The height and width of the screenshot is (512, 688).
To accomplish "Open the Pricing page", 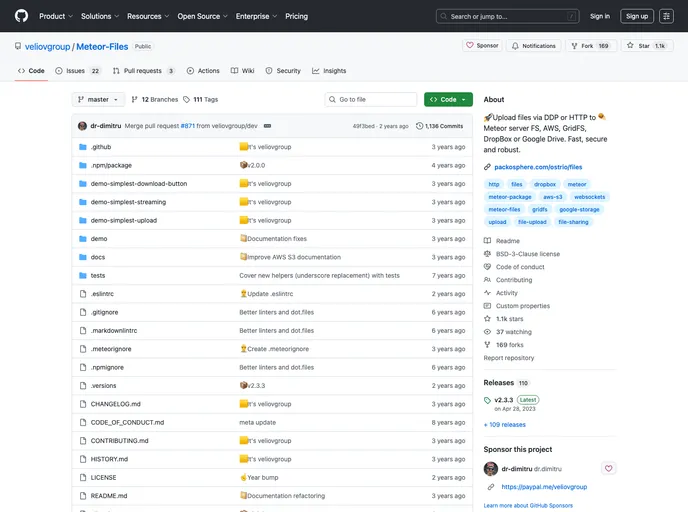I will tap(296, 16).
